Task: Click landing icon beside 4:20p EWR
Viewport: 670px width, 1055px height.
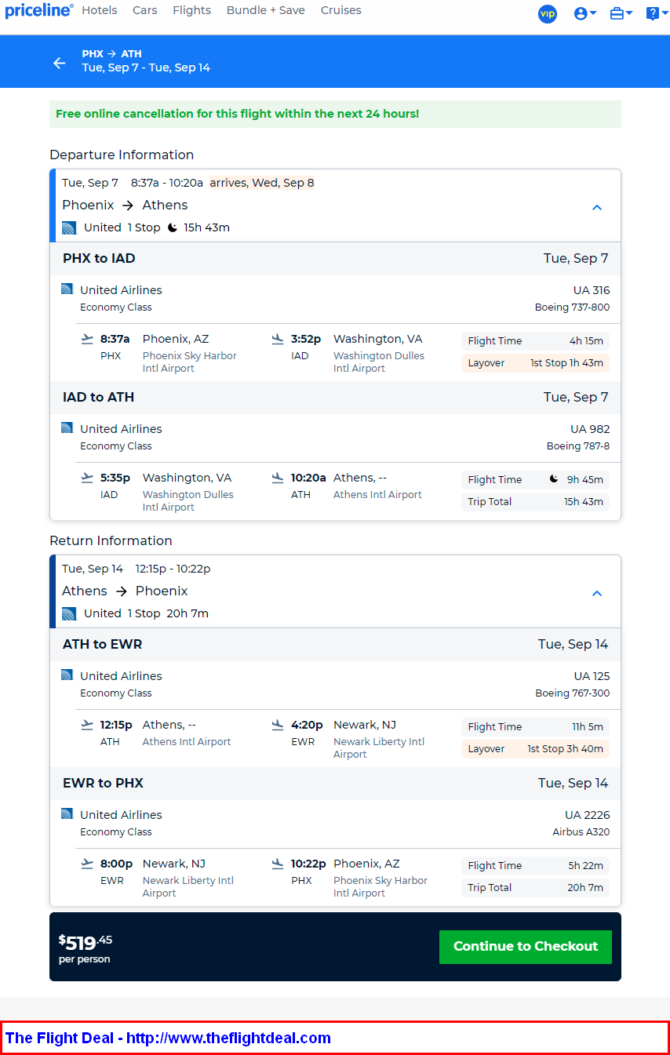Action: click(277, 725)
